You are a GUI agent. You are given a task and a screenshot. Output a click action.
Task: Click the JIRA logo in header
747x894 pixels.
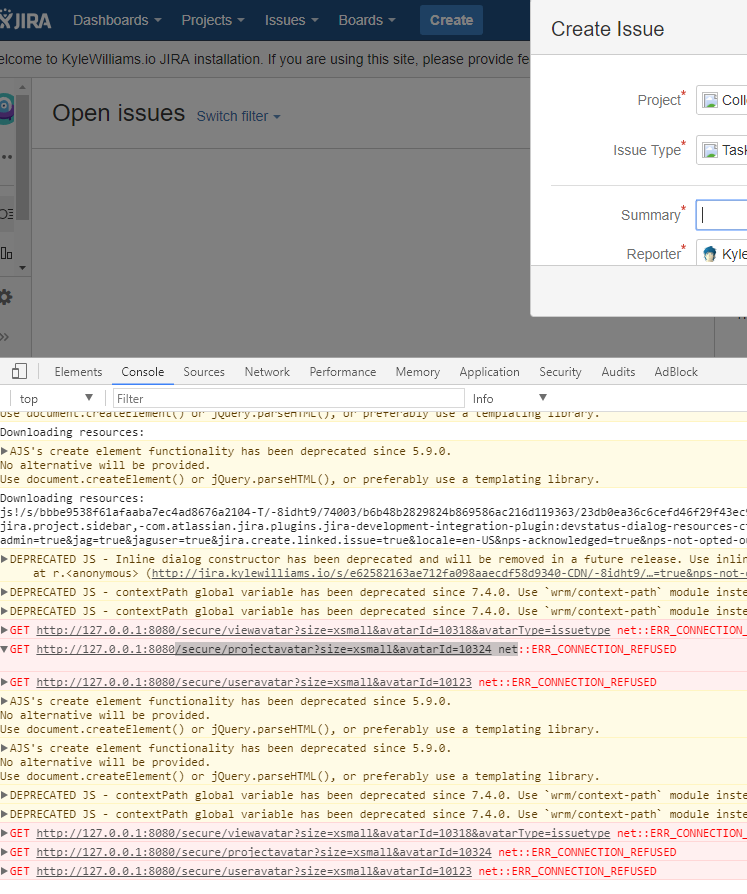click(26, 21)
